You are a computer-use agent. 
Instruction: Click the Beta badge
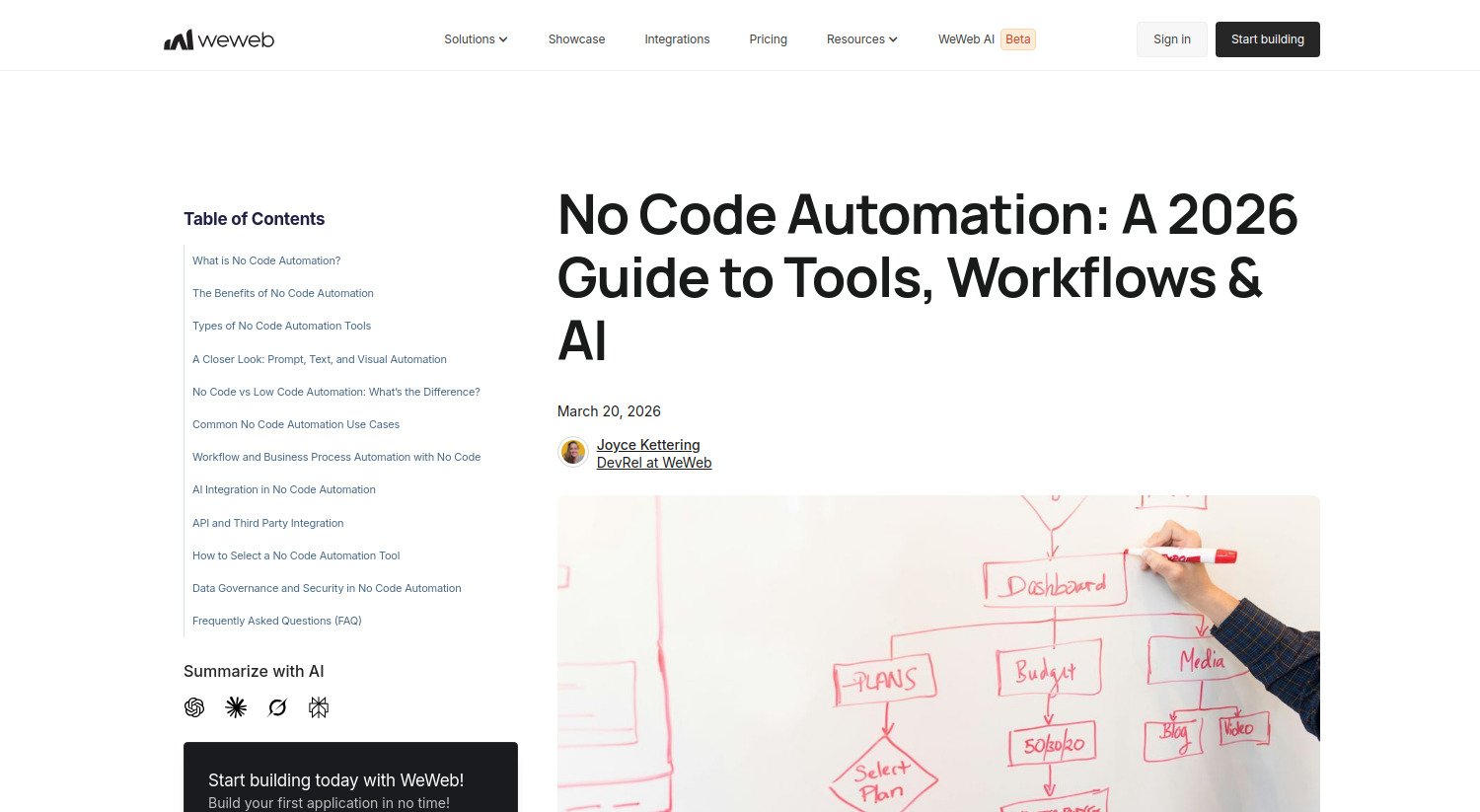point(1018,39)
